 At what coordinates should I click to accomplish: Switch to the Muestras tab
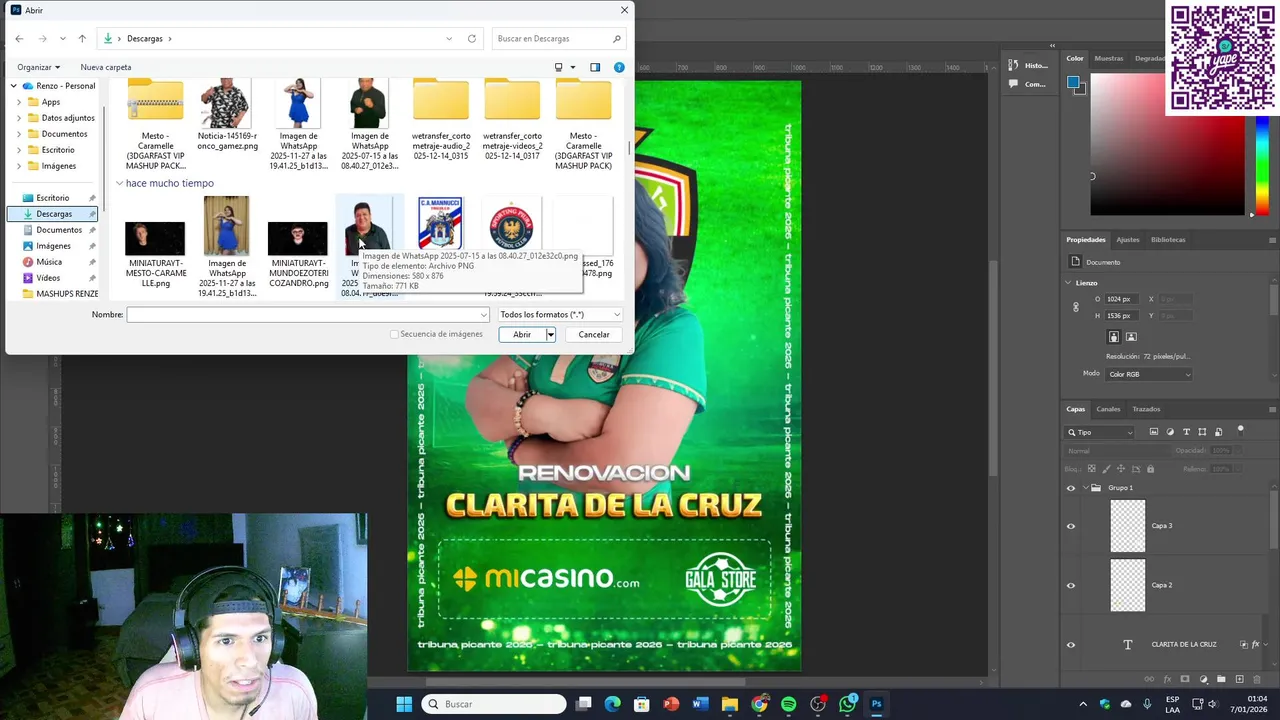(x=1108, y=58)
